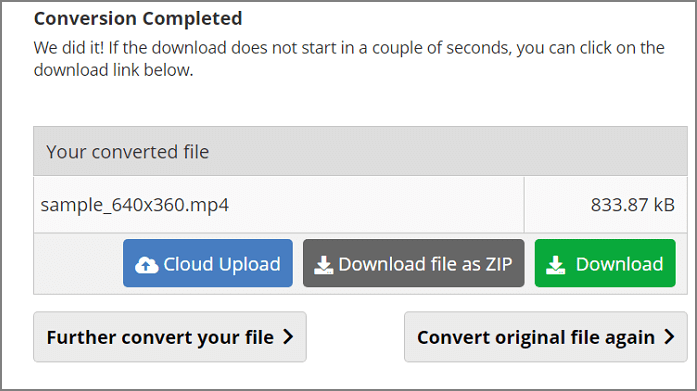
Task: Click the tray arrow icon on ZIP button
Action: pos(323,265)
